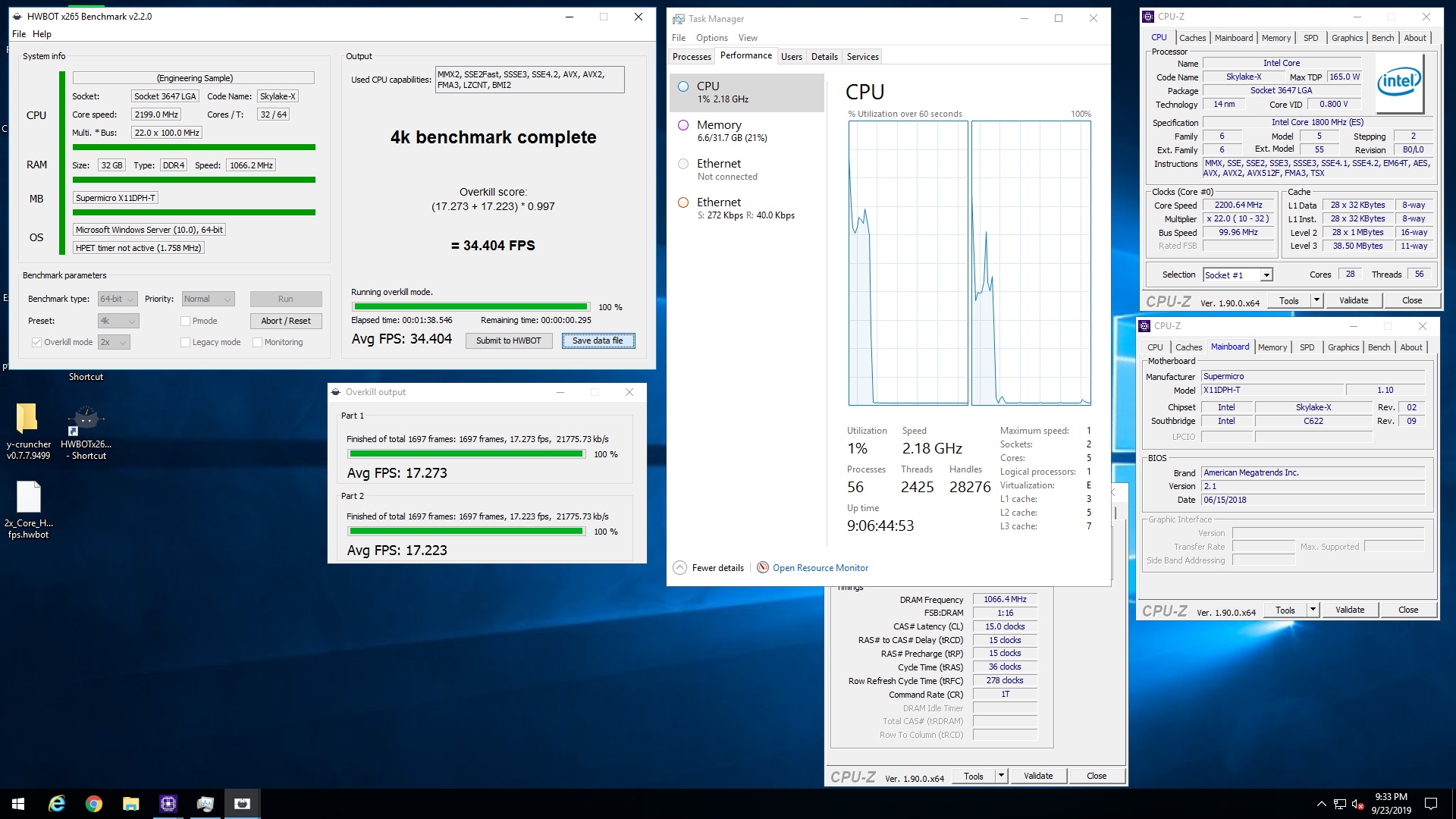
Task: Click Validate in the Memory CPU-Z window
Action: pyautogui.click(x=1038, y=776)
